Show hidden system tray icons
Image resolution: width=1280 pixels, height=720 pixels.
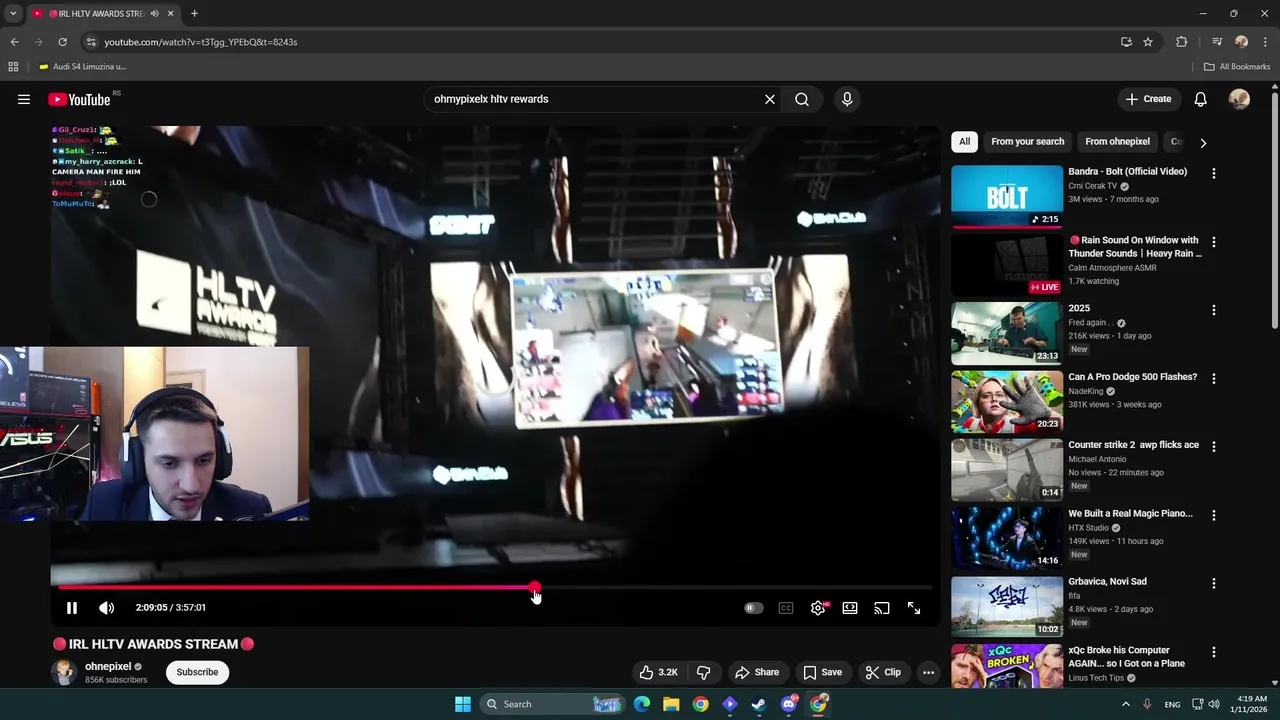(1125, 704)
